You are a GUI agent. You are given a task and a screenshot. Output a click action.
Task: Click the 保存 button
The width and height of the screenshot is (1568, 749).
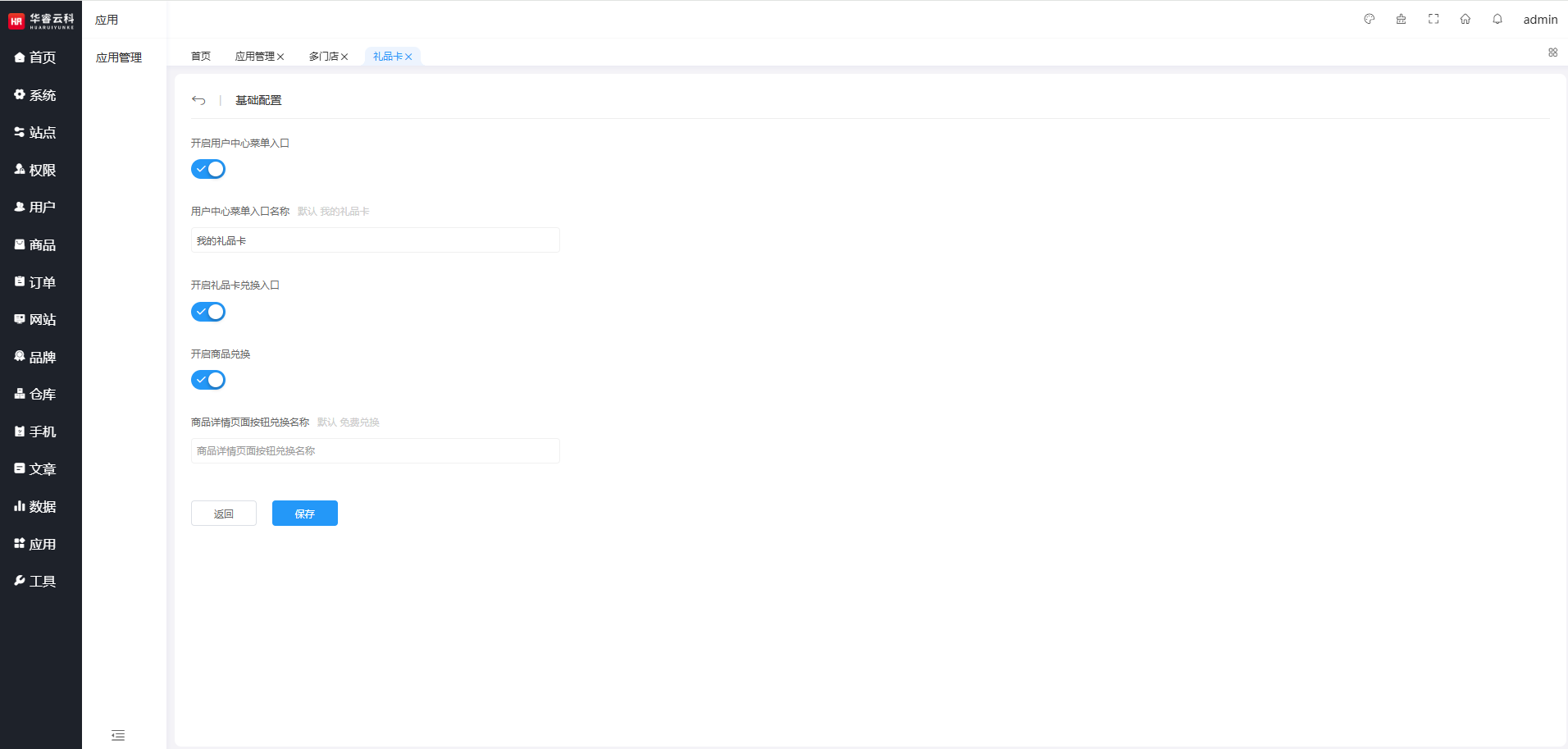305,514
